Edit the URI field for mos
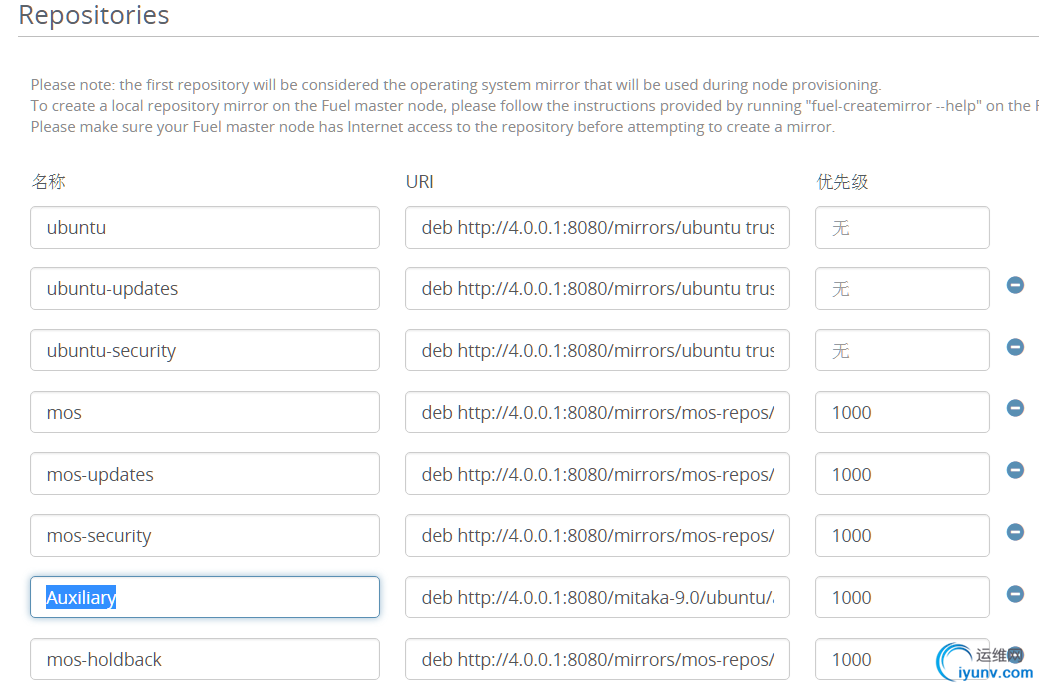1039x689 pixels. point(597,412)
